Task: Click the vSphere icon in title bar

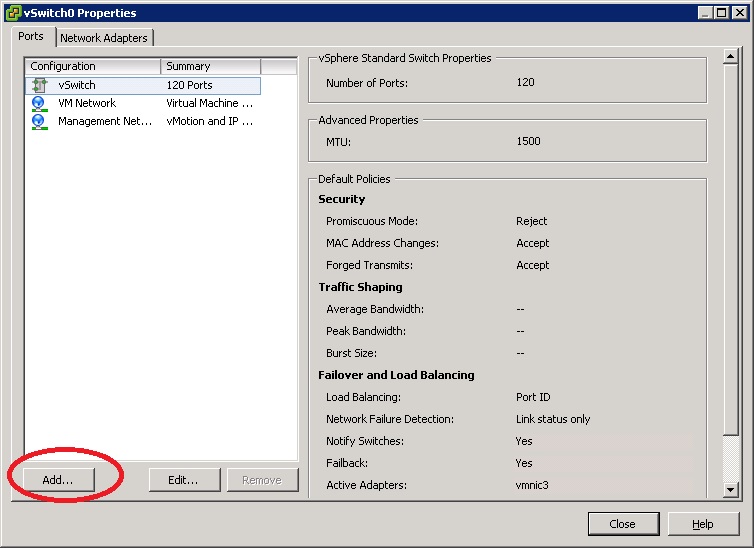Action: click(x=12, y=13)
